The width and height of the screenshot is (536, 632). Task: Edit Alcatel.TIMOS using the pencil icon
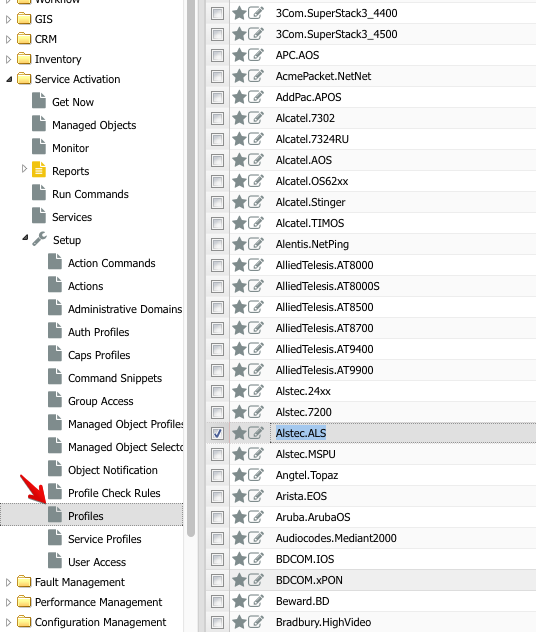(256, 223)
